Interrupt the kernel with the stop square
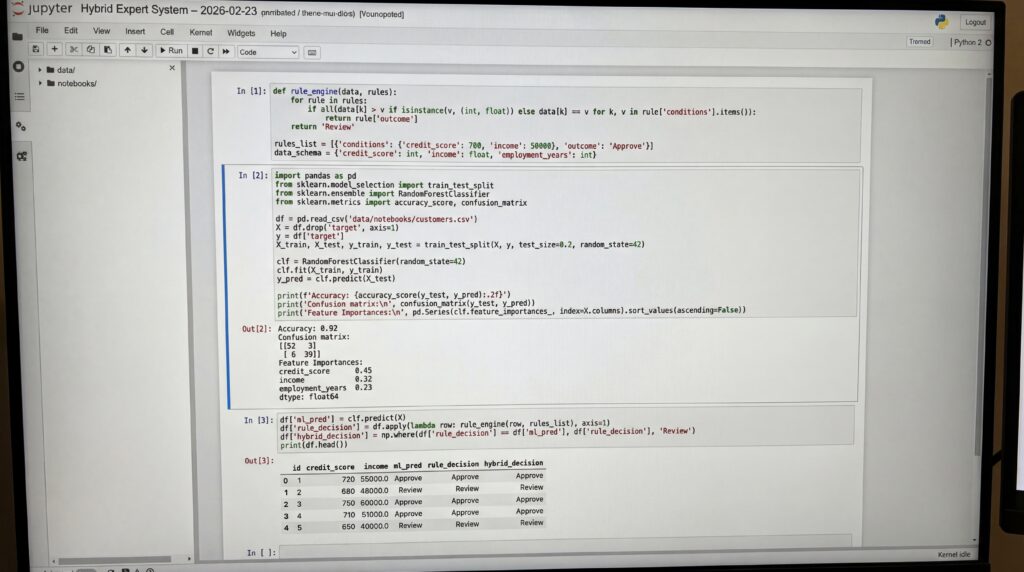Image resolution: width=1024 pixels, height=572 pixels. click(195, 51)
